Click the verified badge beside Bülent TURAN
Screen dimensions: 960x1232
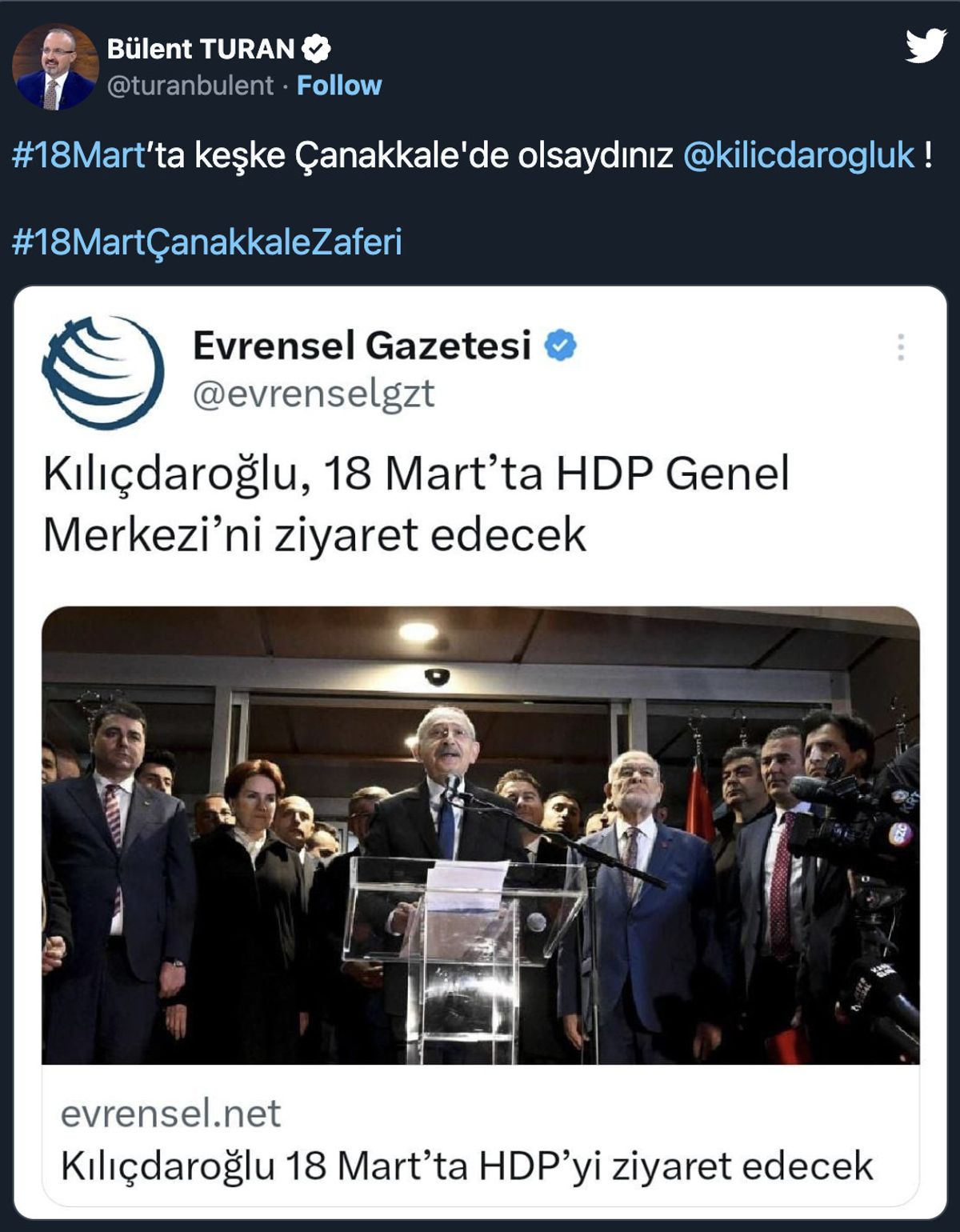click(317, 49)
